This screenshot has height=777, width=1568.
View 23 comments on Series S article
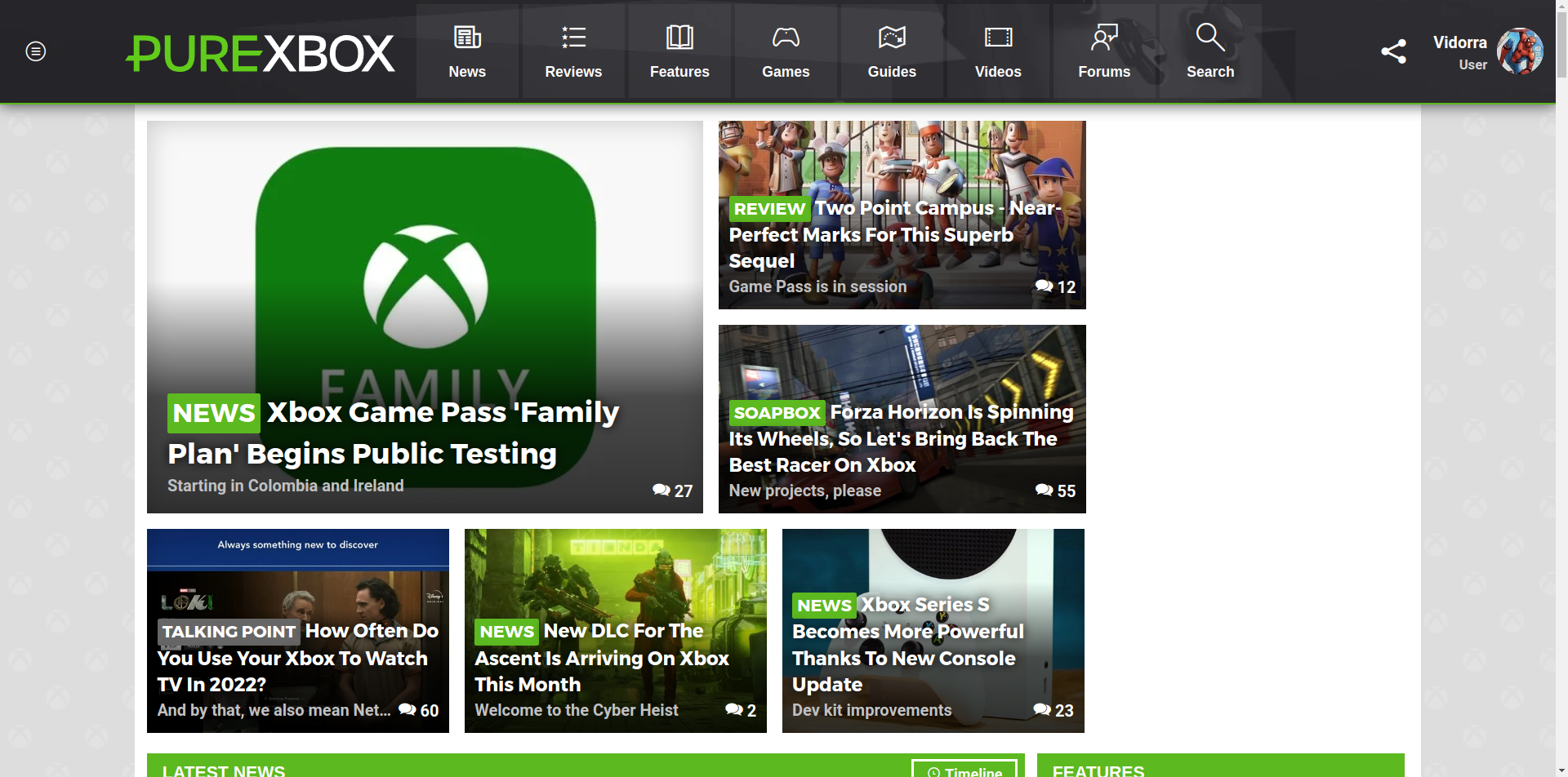pos(1053,710)
